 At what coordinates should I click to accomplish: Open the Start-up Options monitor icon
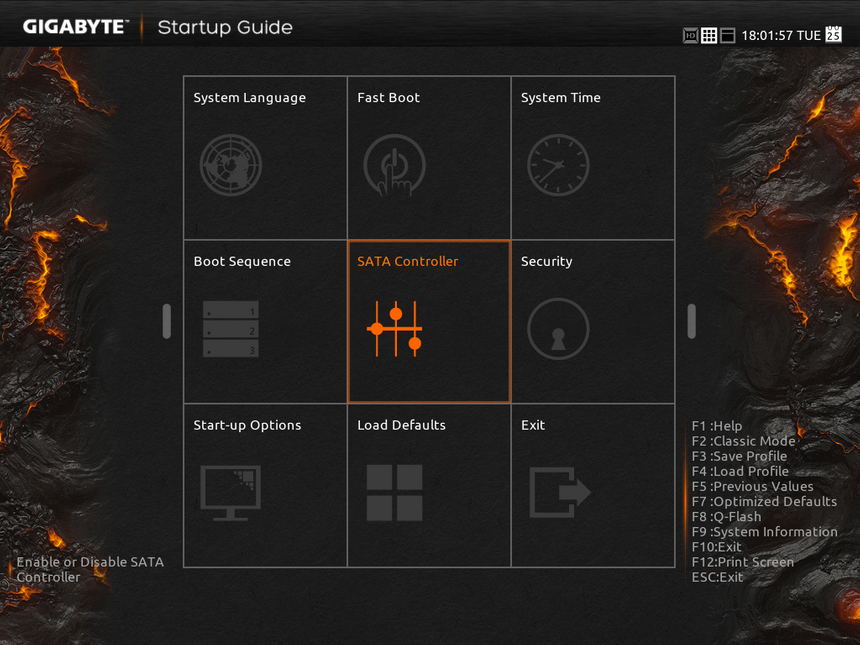pyautogui.click(x=230, y=492)
